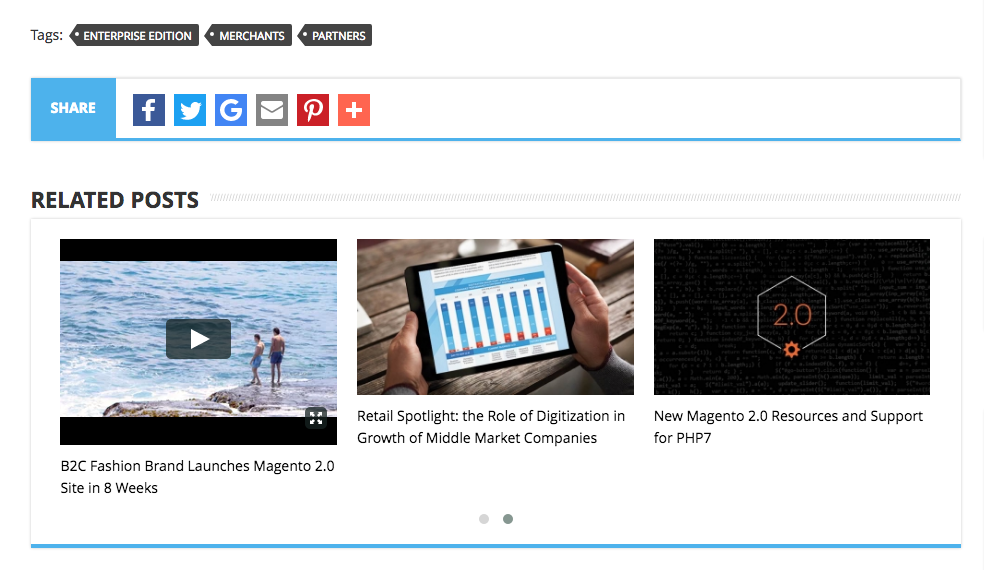Share the post on Twitter
This screenshot has width=984, height=570.
pyautogui.click(x=190, y=109)
